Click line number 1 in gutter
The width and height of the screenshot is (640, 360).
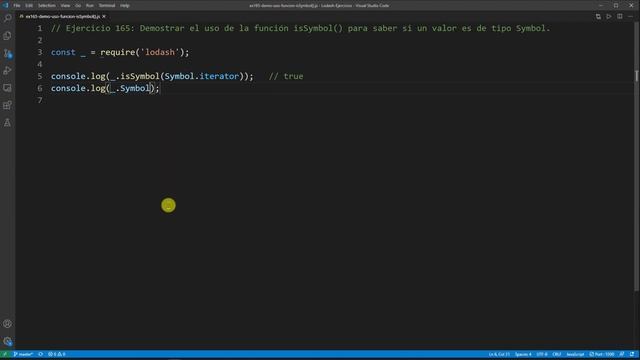[40, 28]
